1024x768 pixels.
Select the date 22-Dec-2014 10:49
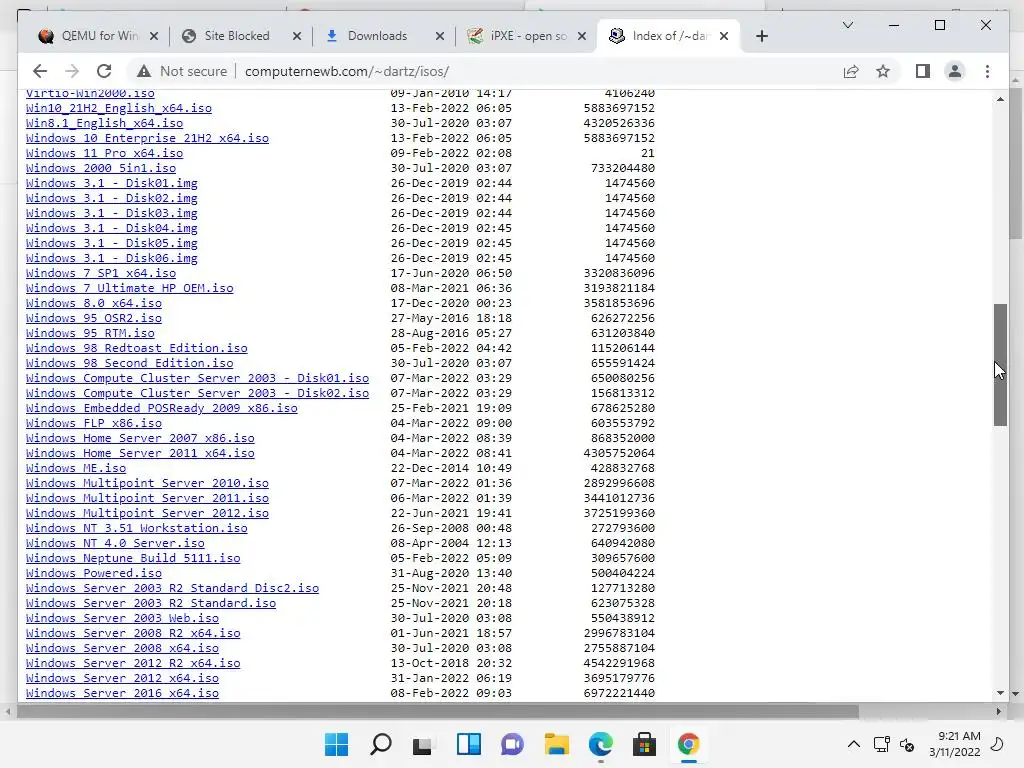pos(451,468)
